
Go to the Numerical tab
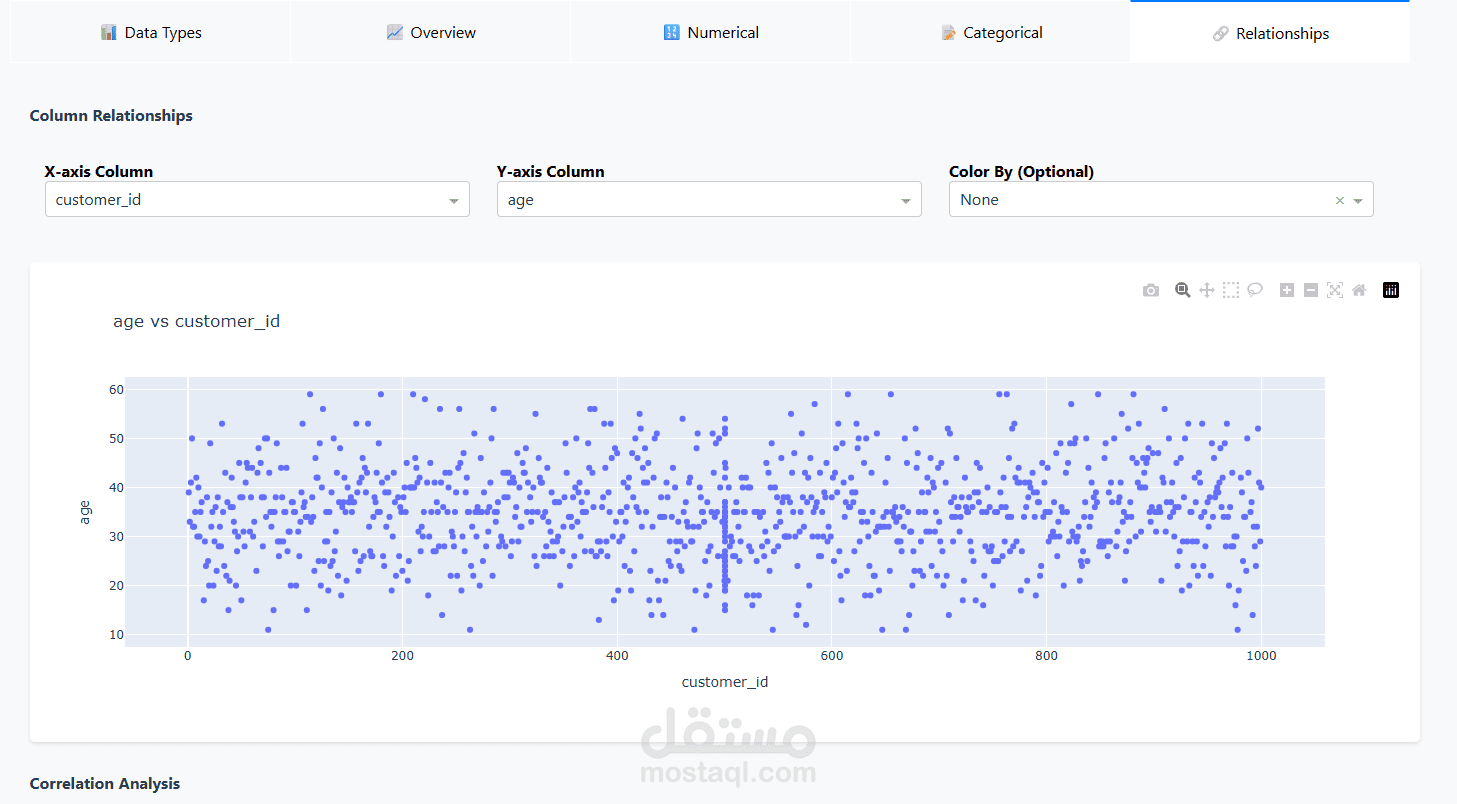click(711, 33)
